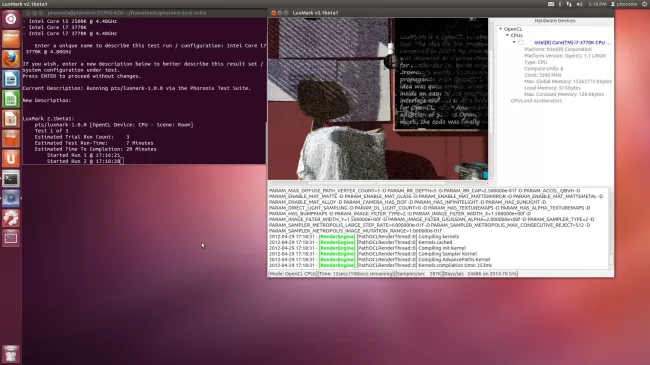Launch Firefox from the launcher
The width and height of the screenshot is (650, 365).
coord(11,58)
